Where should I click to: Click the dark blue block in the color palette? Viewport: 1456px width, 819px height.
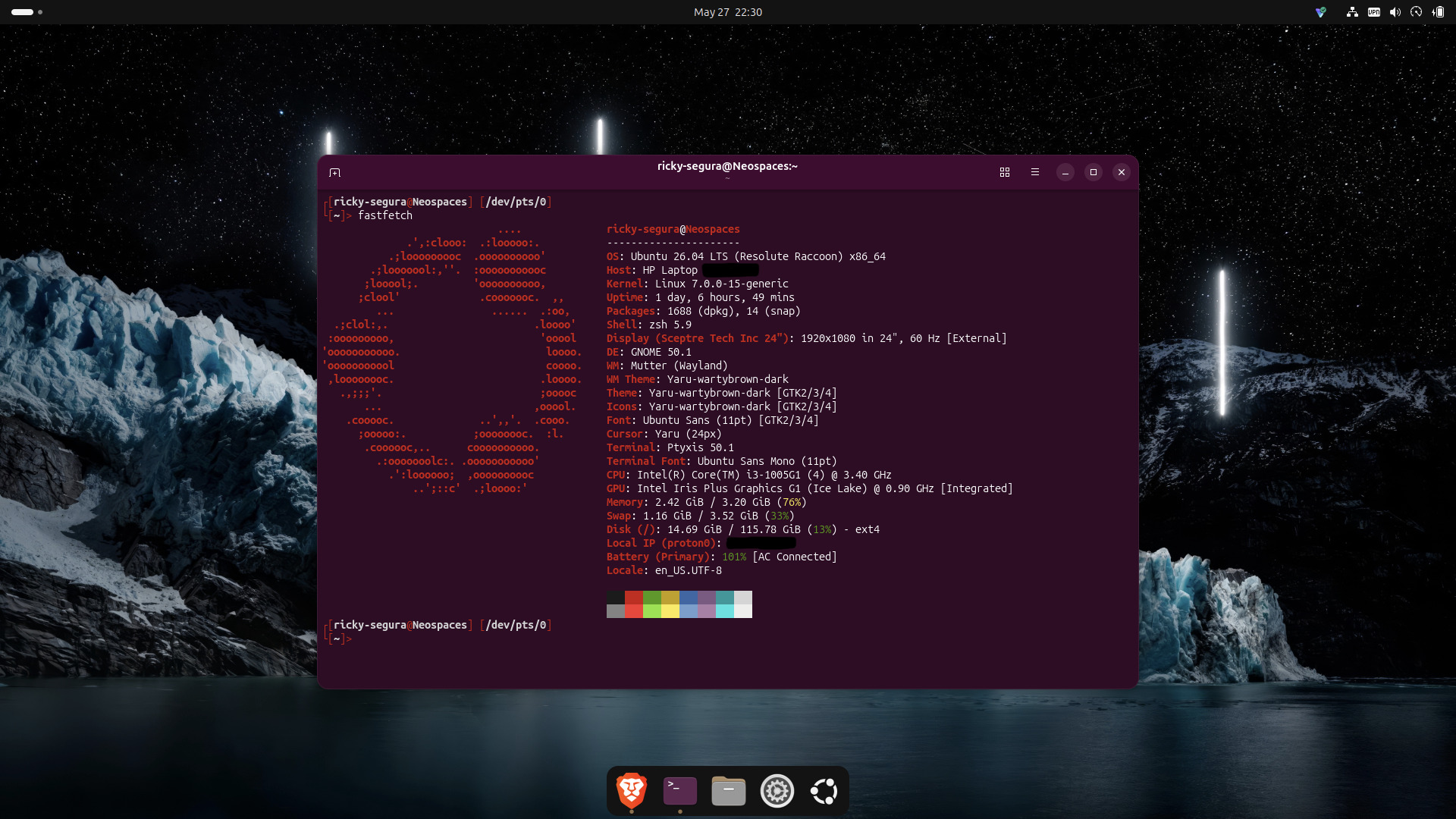tap(689, 598)
